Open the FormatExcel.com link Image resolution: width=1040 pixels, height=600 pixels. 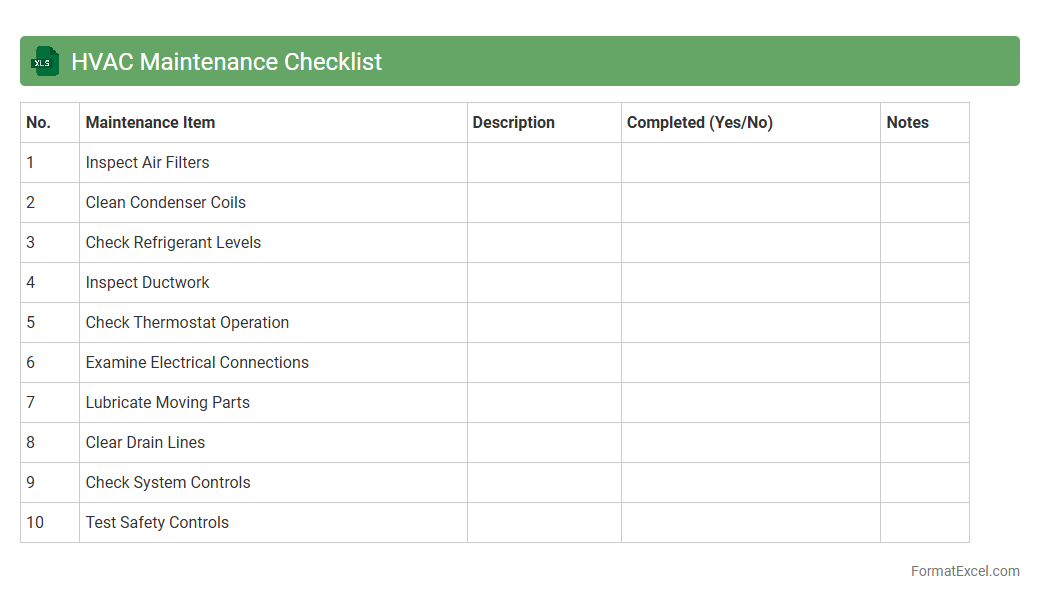[x=964, y=571]
